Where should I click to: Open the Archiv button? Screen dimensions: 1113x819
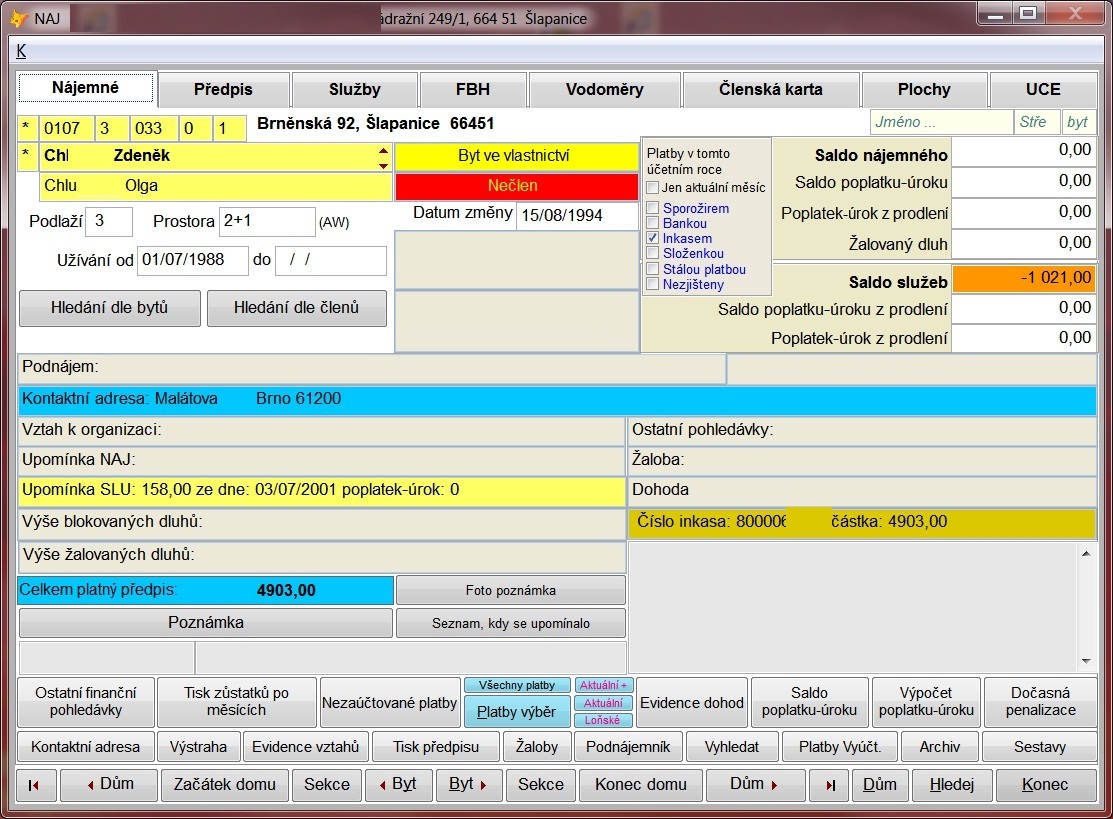pos(940,747)
